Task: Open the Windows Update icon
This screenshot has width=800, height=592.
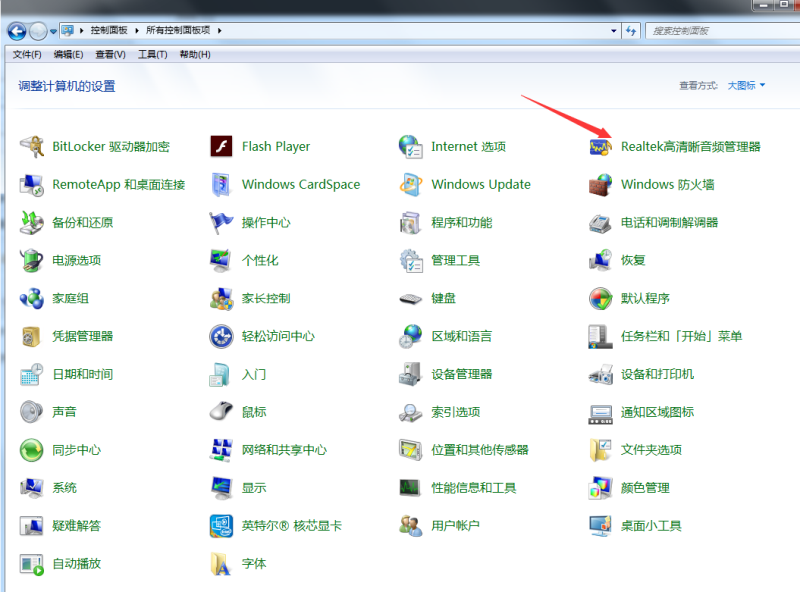Action: point(411,185)
